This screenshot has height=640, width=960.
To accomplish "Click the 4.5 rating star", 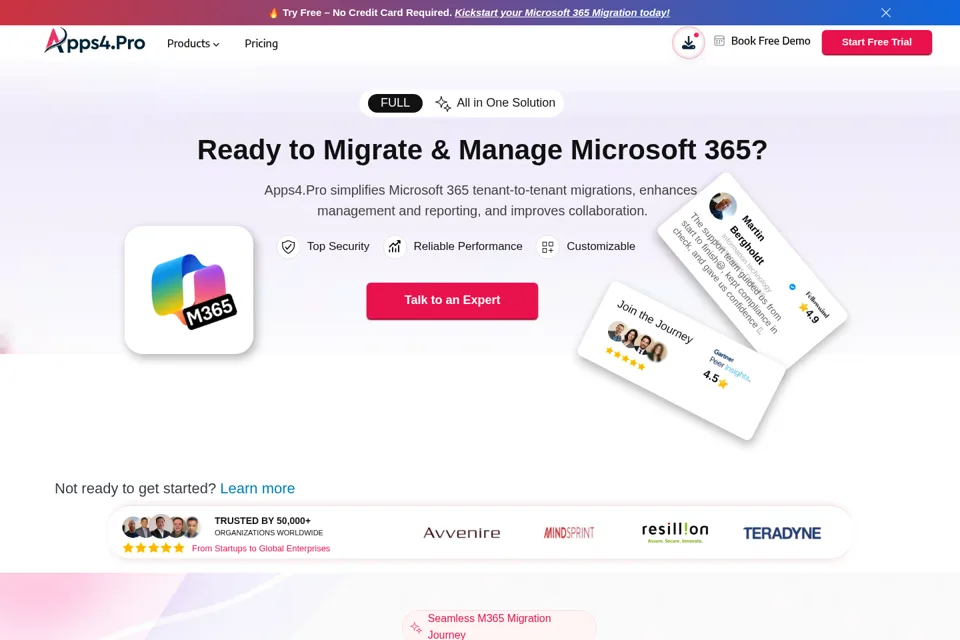I will coord(723,383).
